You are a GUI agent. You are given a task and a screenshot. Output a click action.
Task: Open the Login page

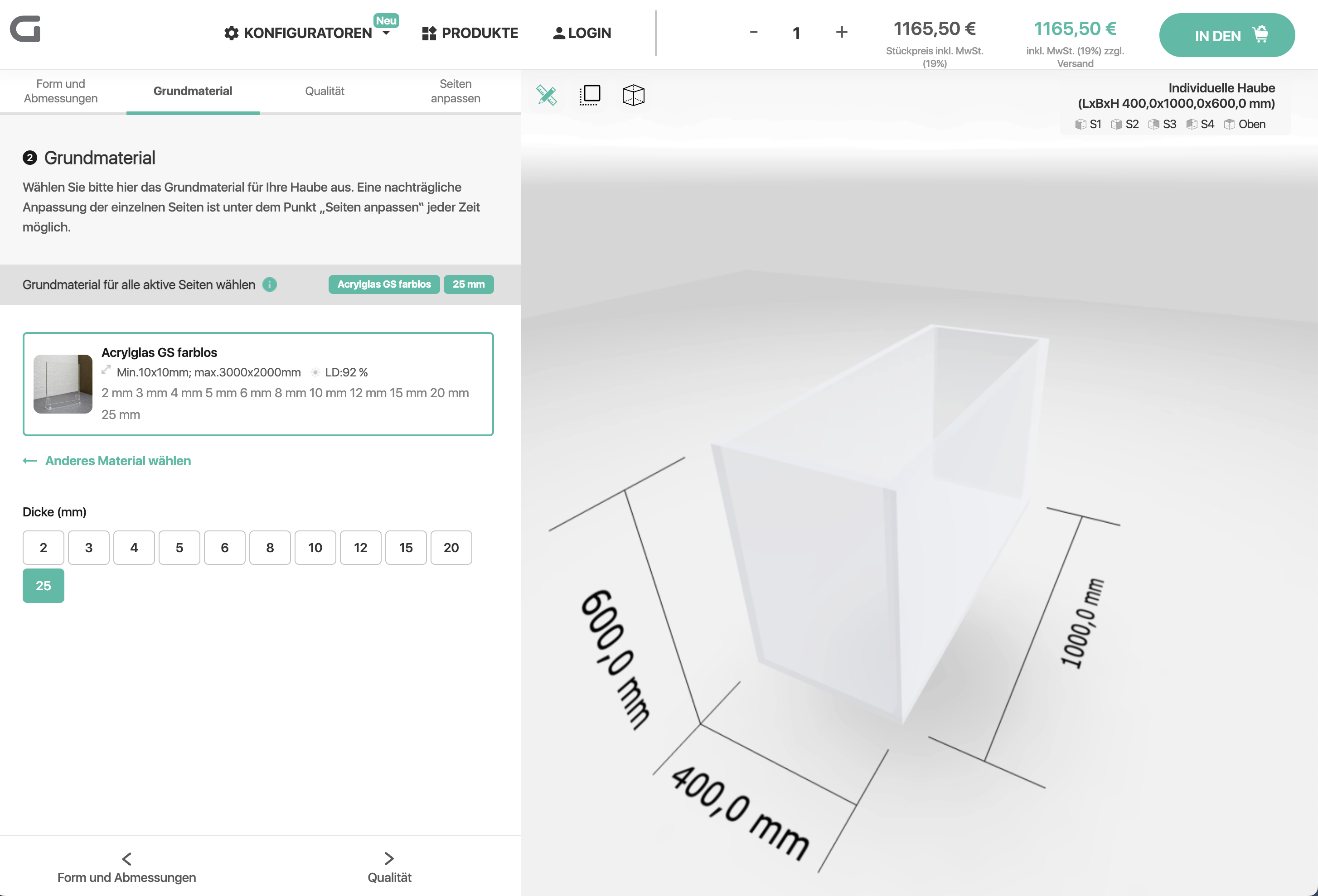(582, 33)
